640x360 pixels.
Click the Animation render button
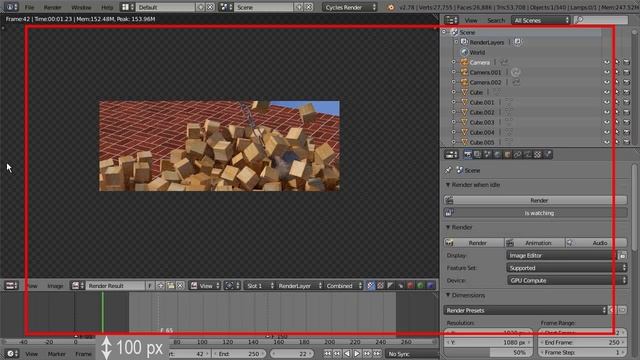pos(535,243)
